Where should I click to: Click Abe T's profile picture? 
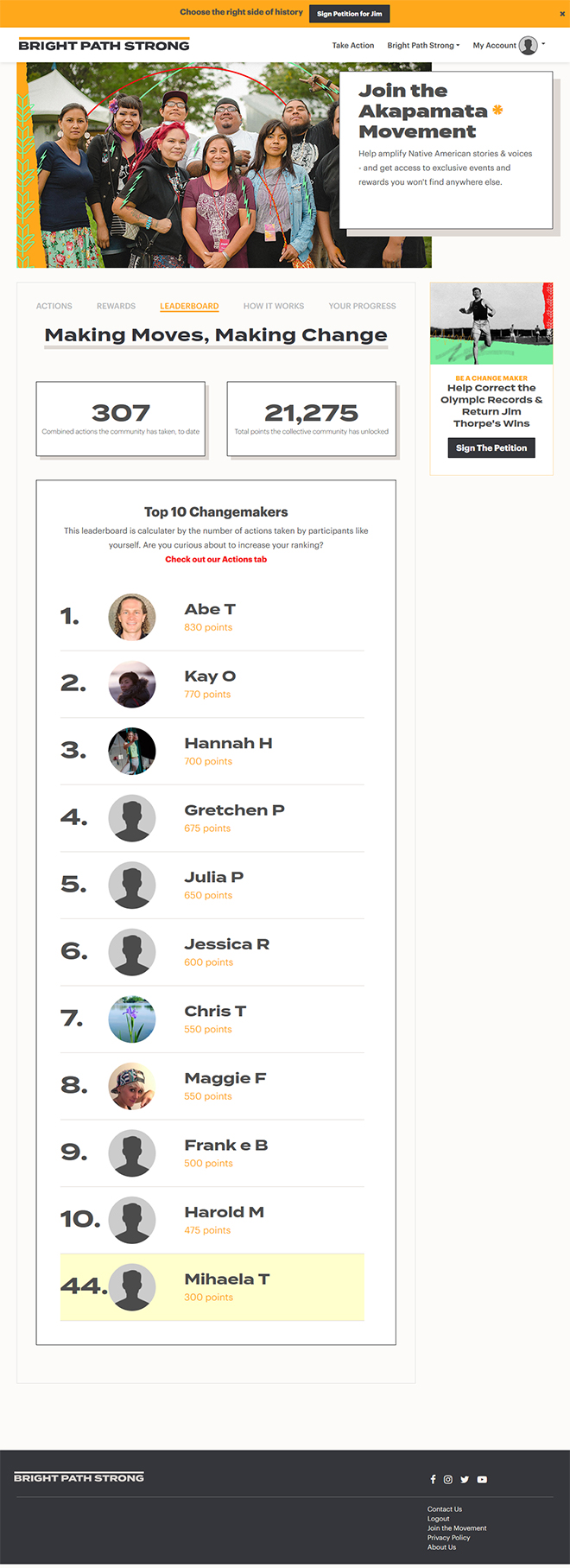pos(132,617)
